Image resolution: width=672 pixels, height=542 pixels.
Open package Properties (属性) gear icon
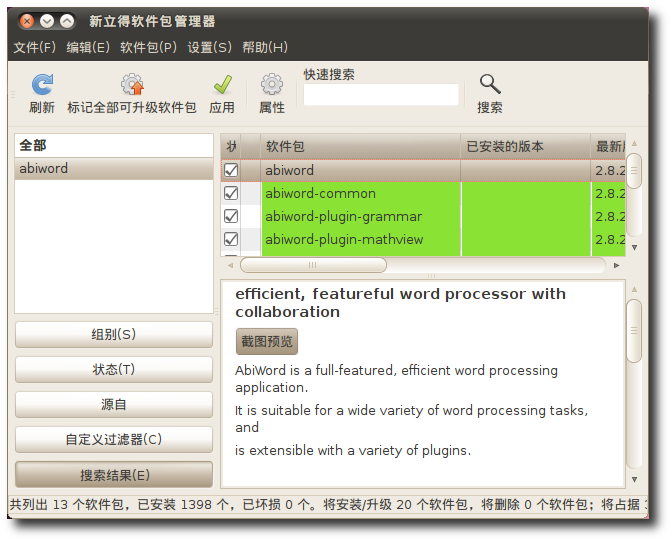tap(272, 84)
